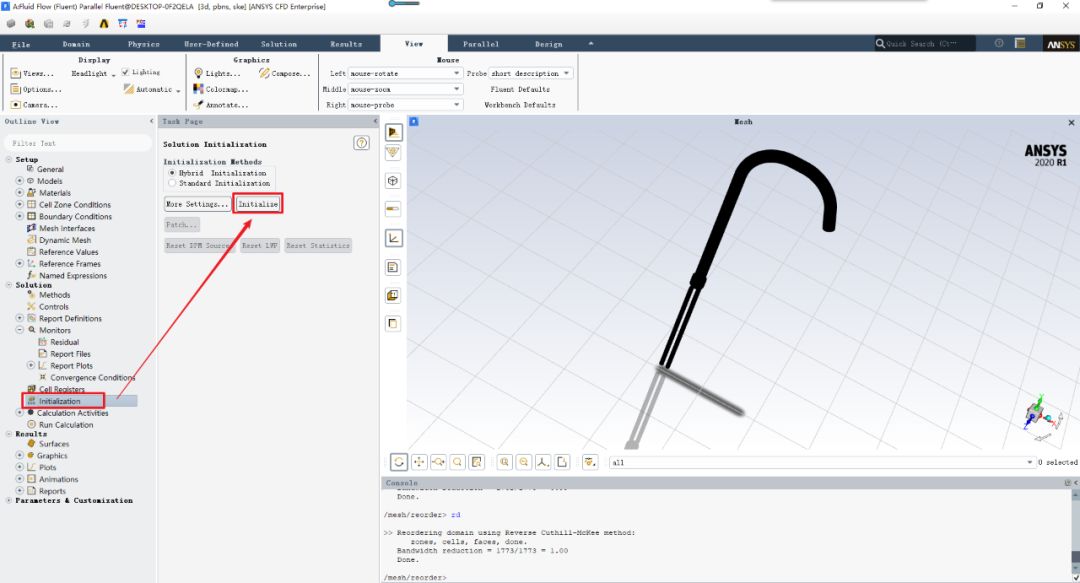The height and width of the screenshot is (583, 1080).
Task: Click the orientation triad in graphics window
Action: 1041,415
